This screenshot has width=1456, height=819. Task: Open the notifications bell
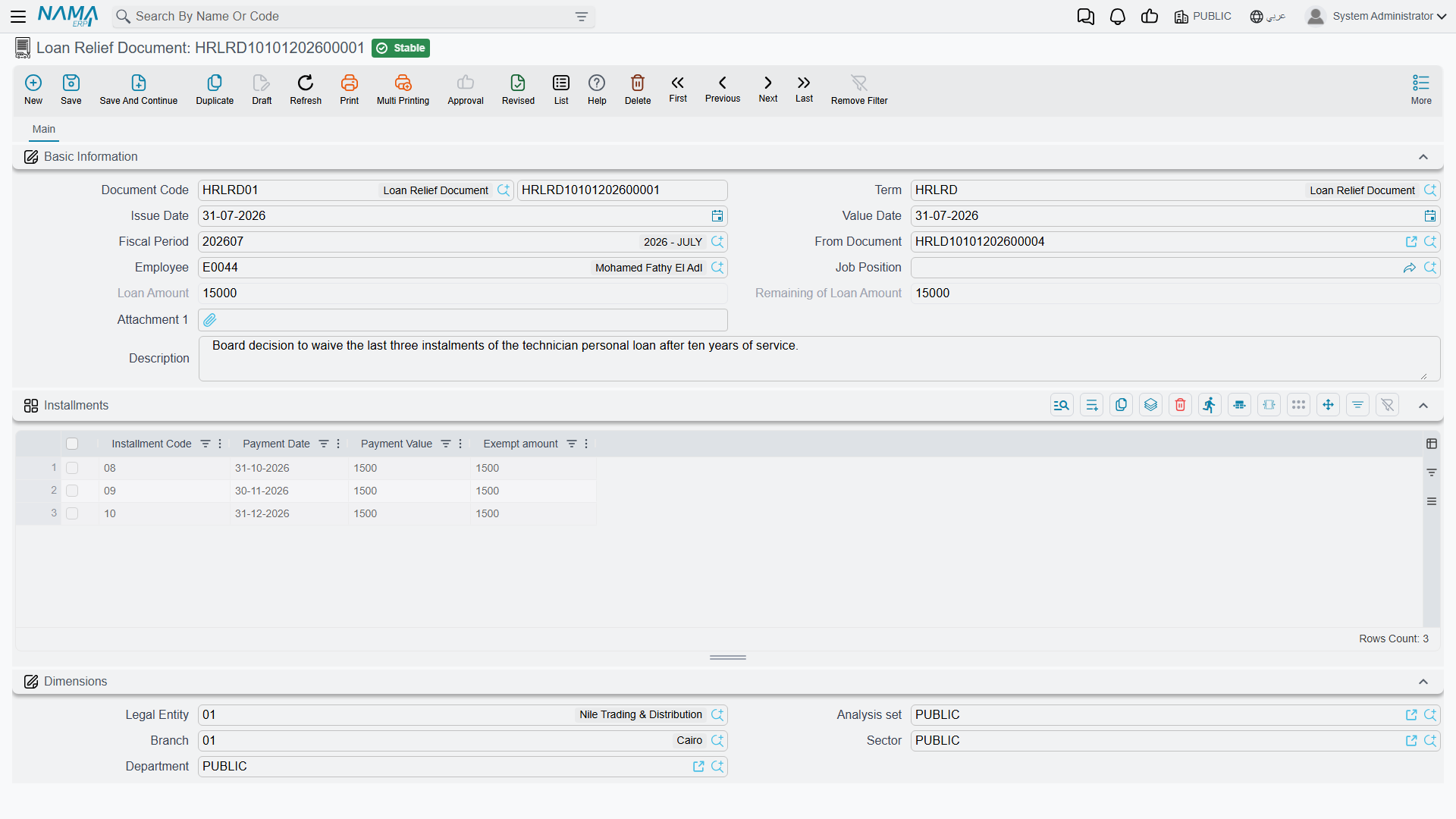click(x=1118, y=16)
